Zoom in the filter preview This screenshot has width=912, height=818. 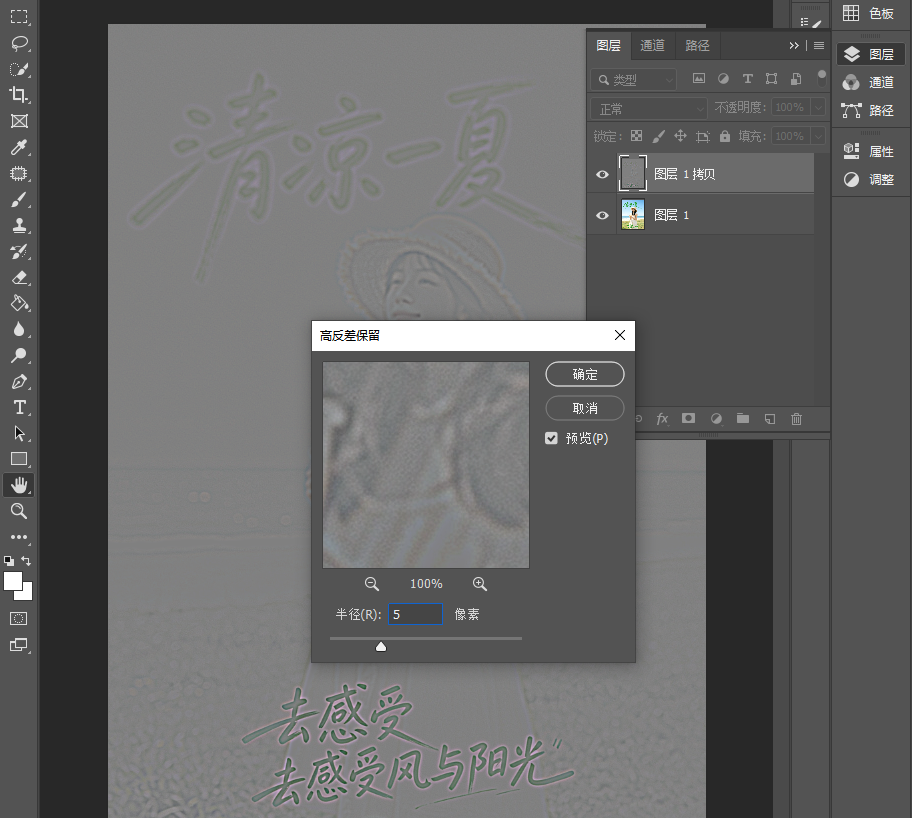point(480,584)
